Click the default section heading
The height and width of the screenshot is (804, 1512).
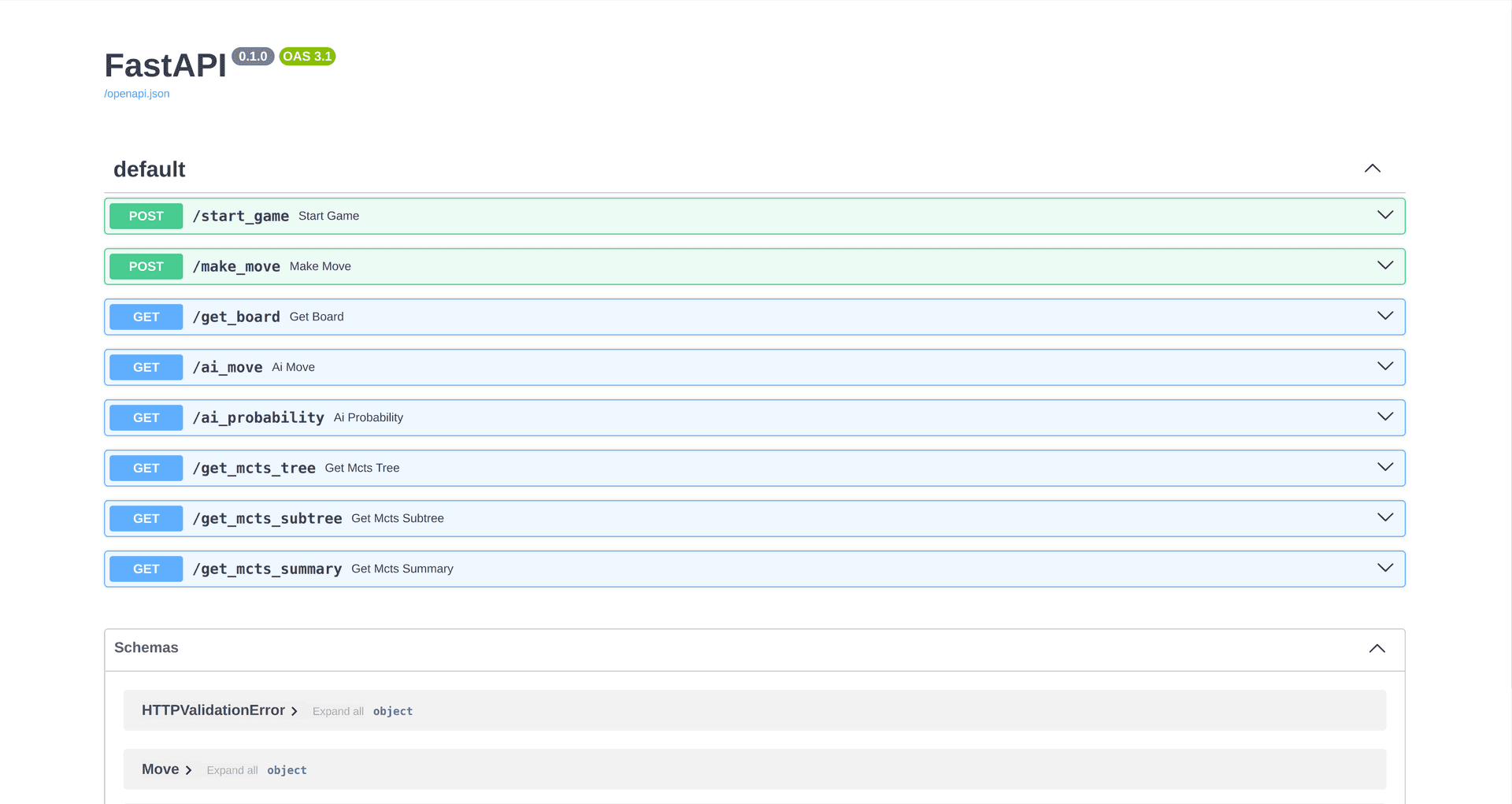click(150, 169)
